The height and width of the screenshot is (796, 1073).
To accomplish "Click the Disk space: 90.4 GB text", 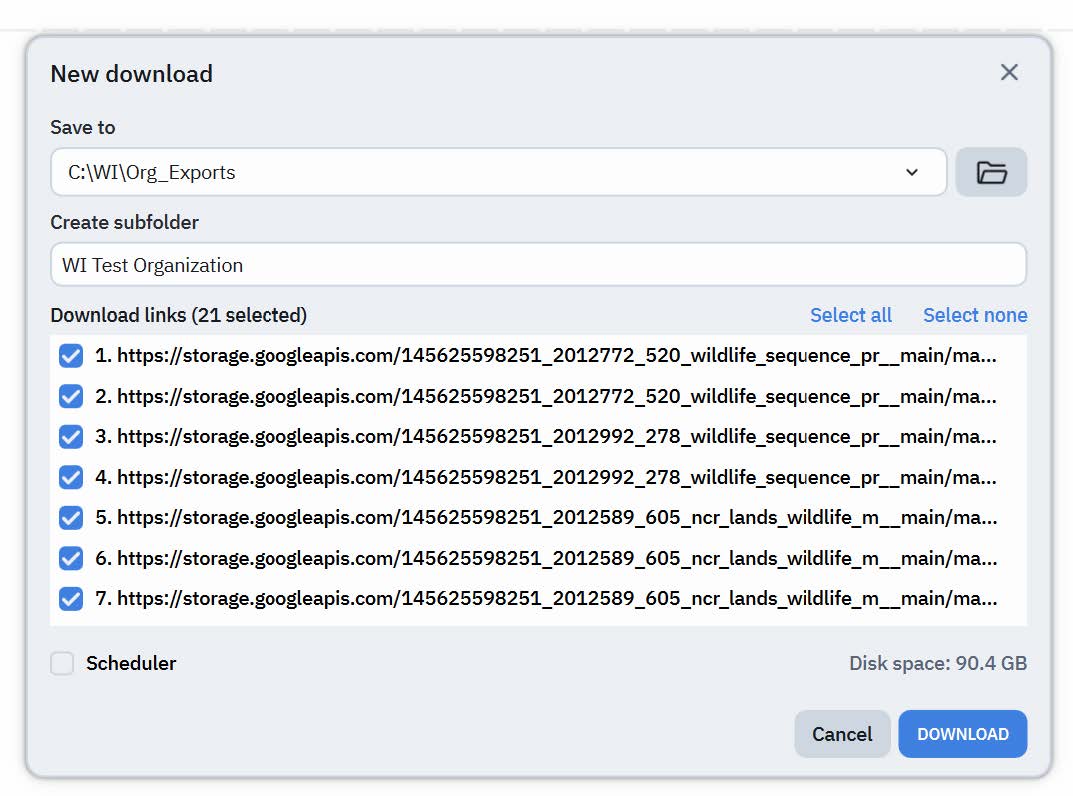I will click(x=938, y=663).
